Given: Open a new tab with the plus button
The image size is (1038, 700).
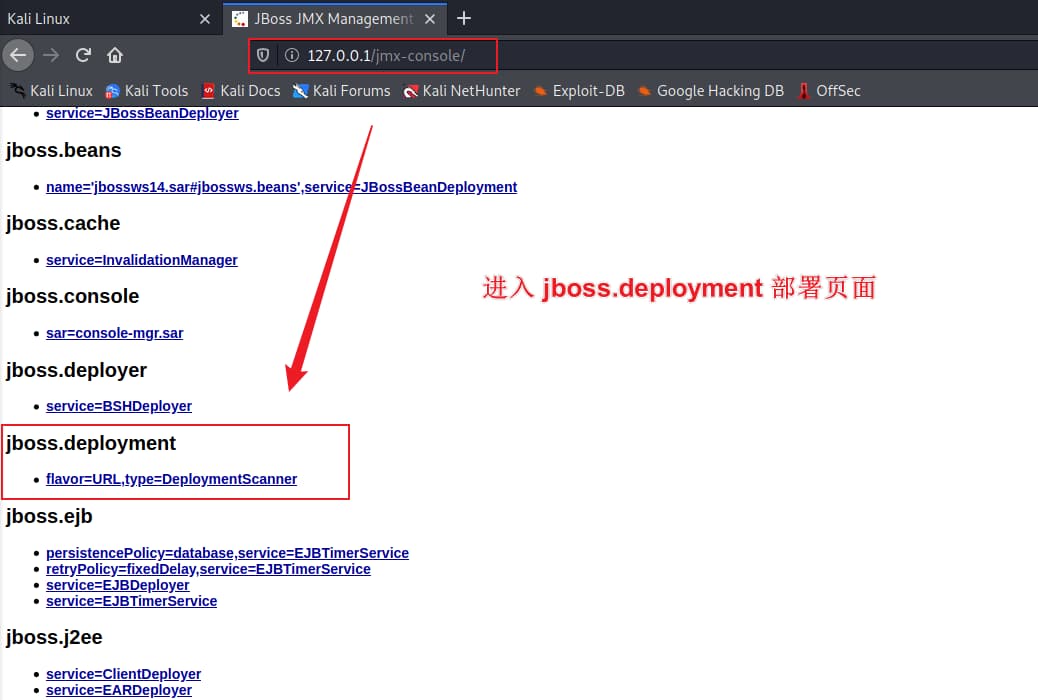Looking at the screenshot, I should click(x=464, y=18).
